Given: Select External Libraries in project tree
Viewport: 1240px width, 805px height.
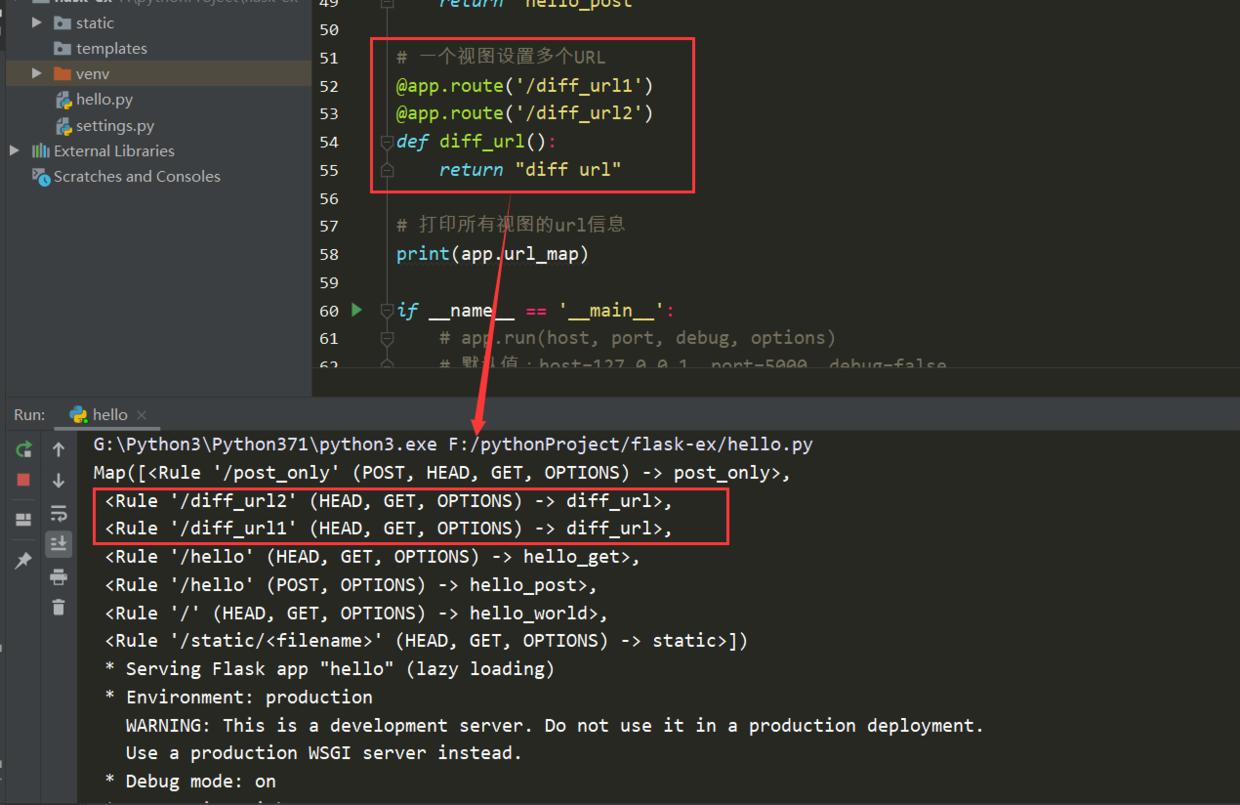Looking at the screenshot, I should point(114,150).
